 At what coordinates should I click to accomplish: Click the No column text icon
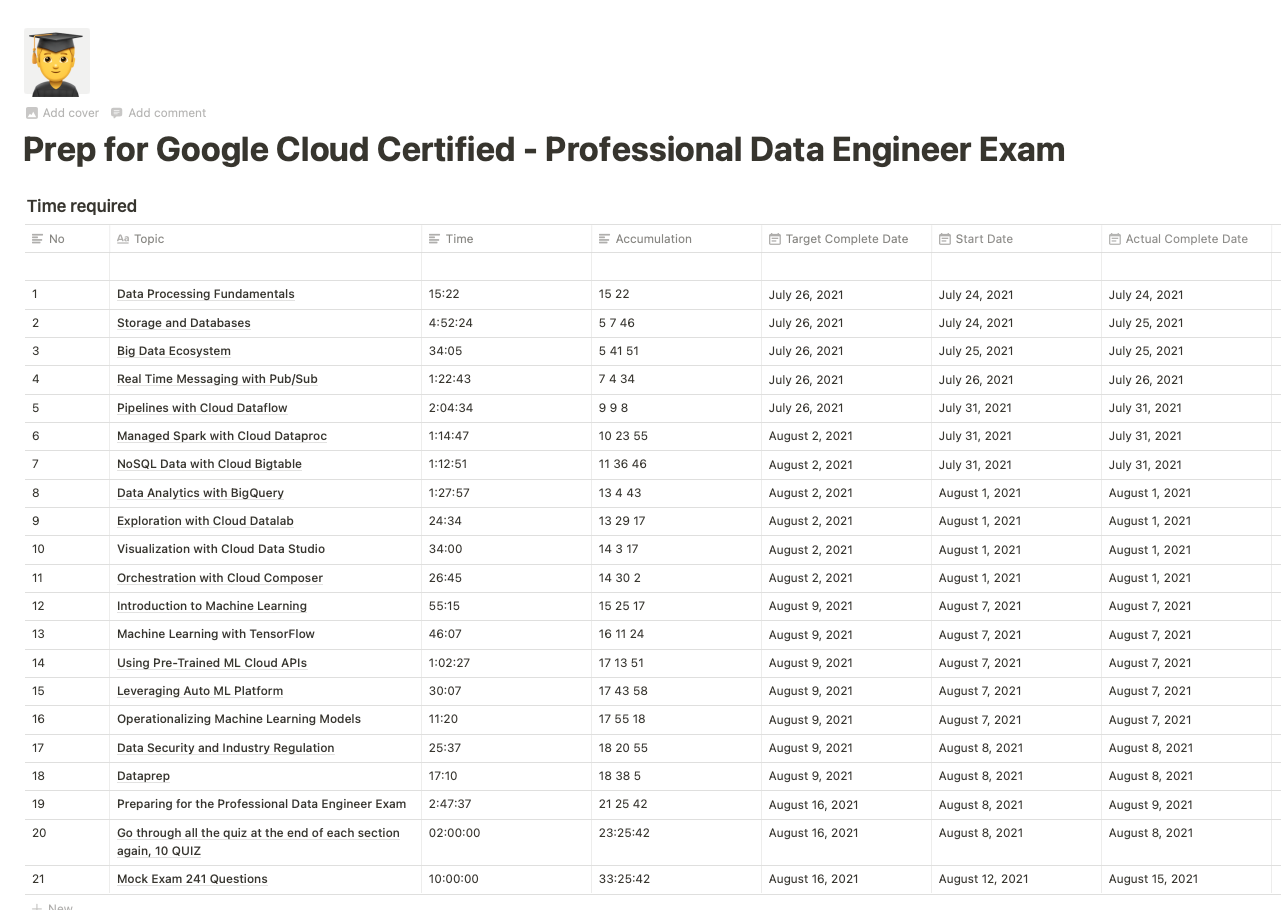[38, 239]
